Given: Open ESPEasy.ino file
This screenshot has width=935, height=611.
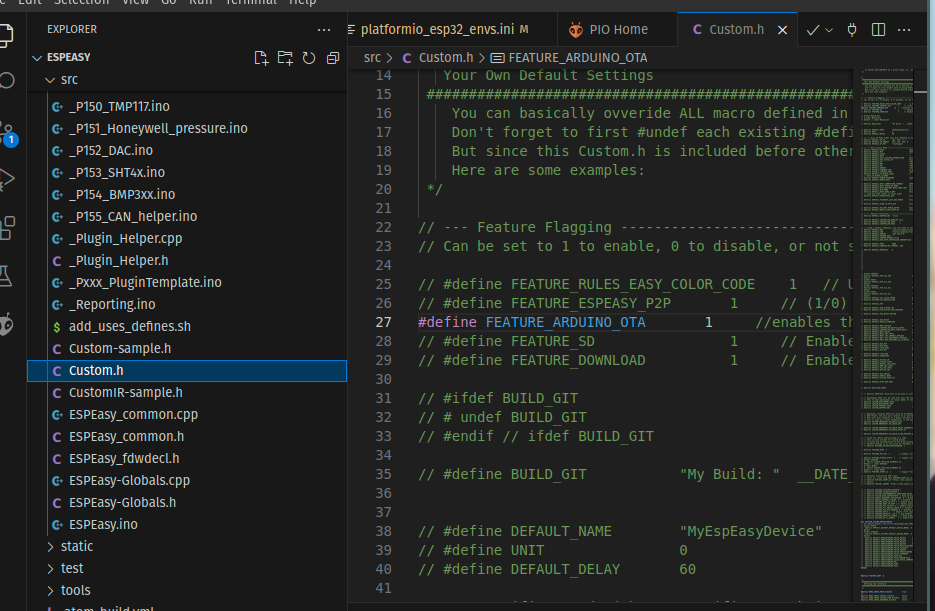Looking at the screenshot, I should pos(187,525).
